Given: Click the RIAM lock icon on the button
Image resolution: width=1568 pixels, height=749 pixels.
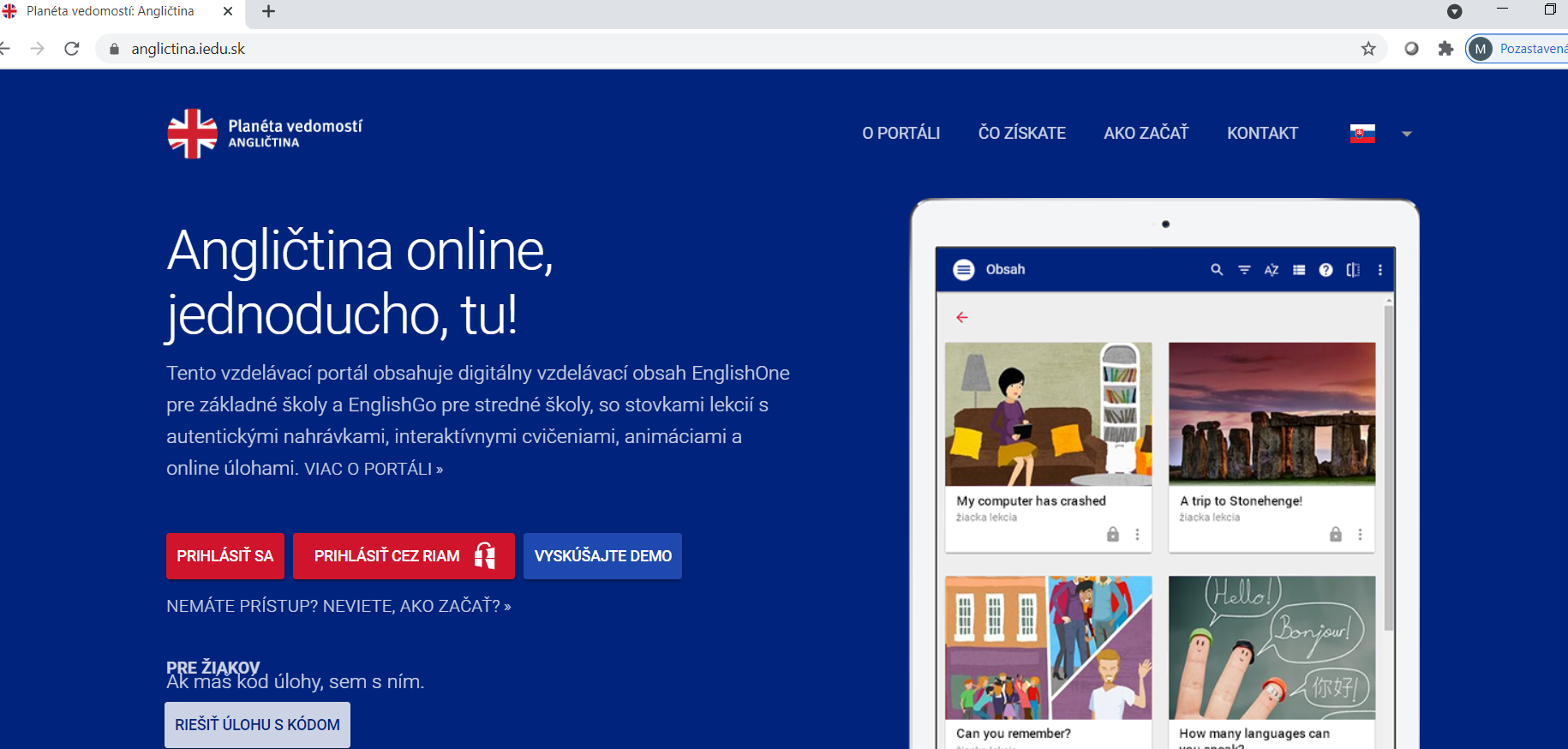Looking at the screenshot, I should [x=485, y=556].
